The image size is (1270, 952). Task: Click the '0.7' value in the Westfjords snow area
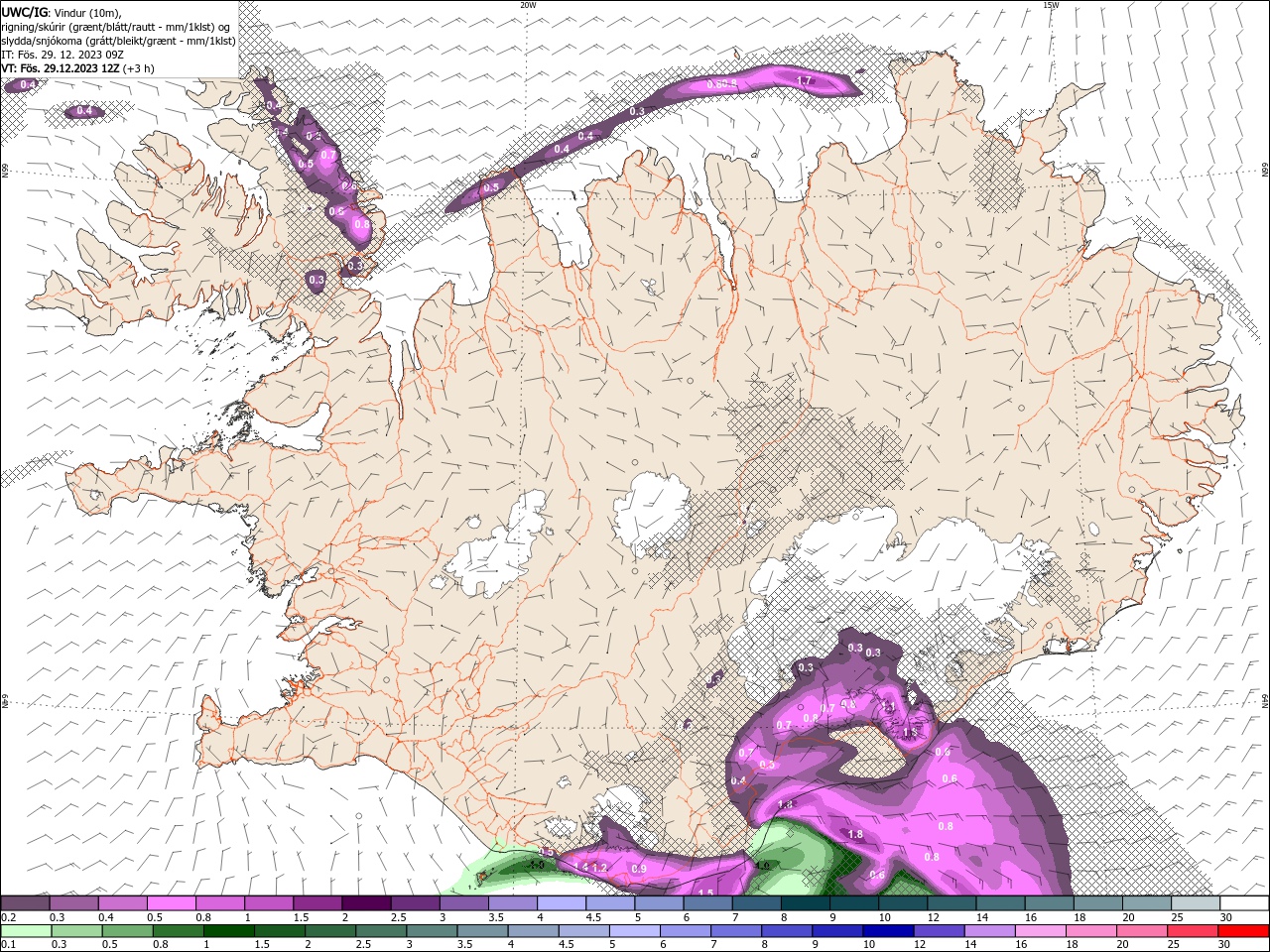pos(329,155)
